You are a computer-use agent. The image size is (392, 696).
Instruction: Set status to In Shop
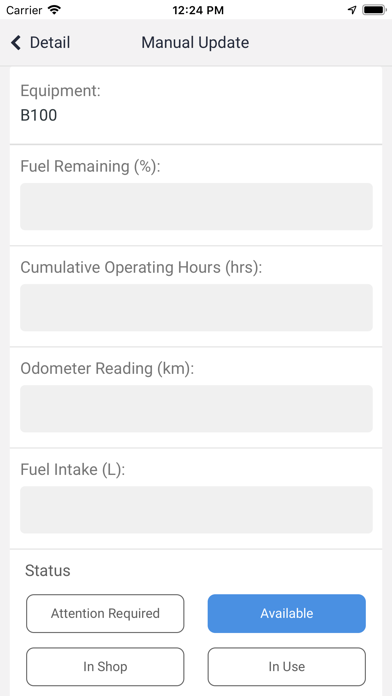point(105,667)
